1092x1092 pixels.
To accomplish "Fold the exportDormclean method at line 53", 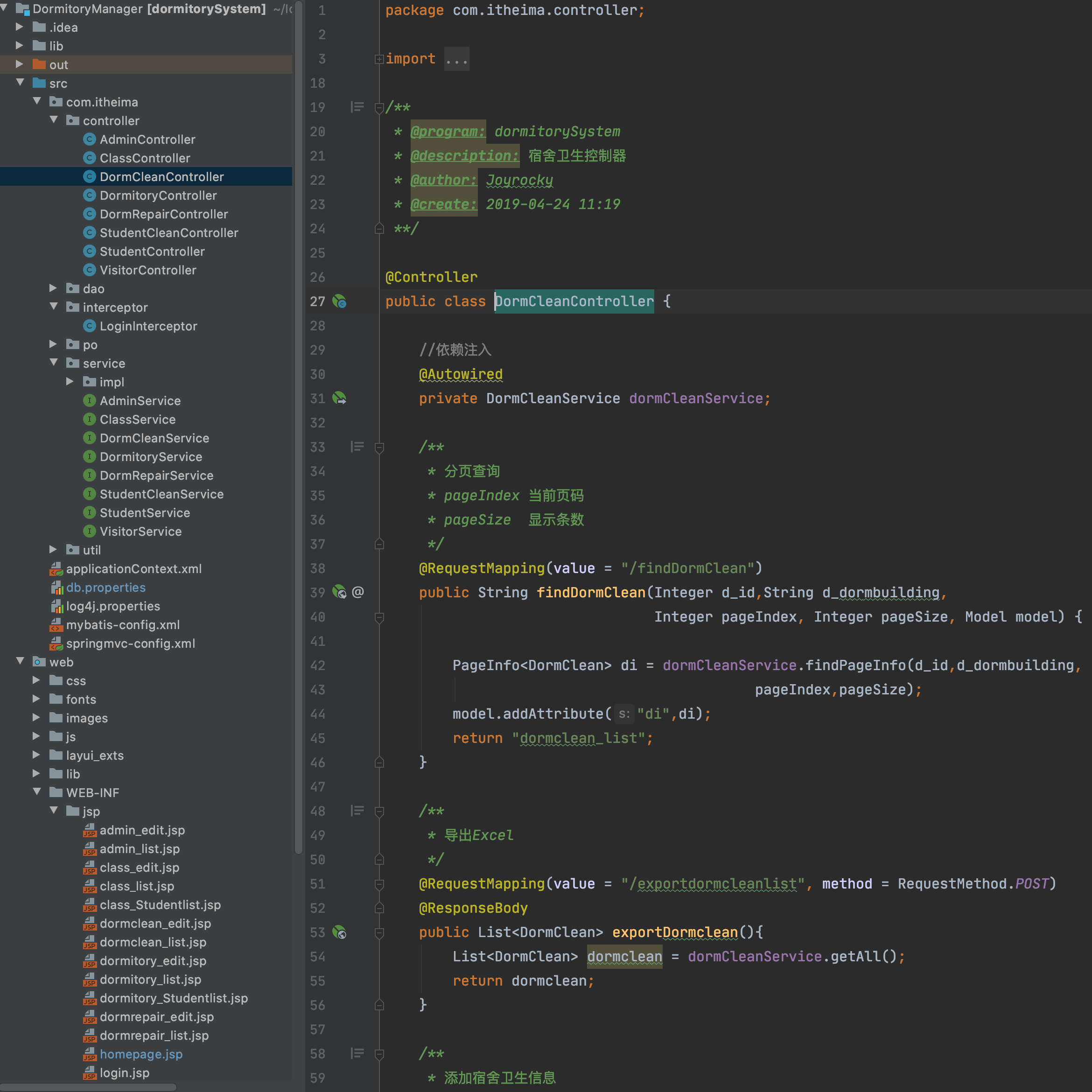I will (379, 932).
